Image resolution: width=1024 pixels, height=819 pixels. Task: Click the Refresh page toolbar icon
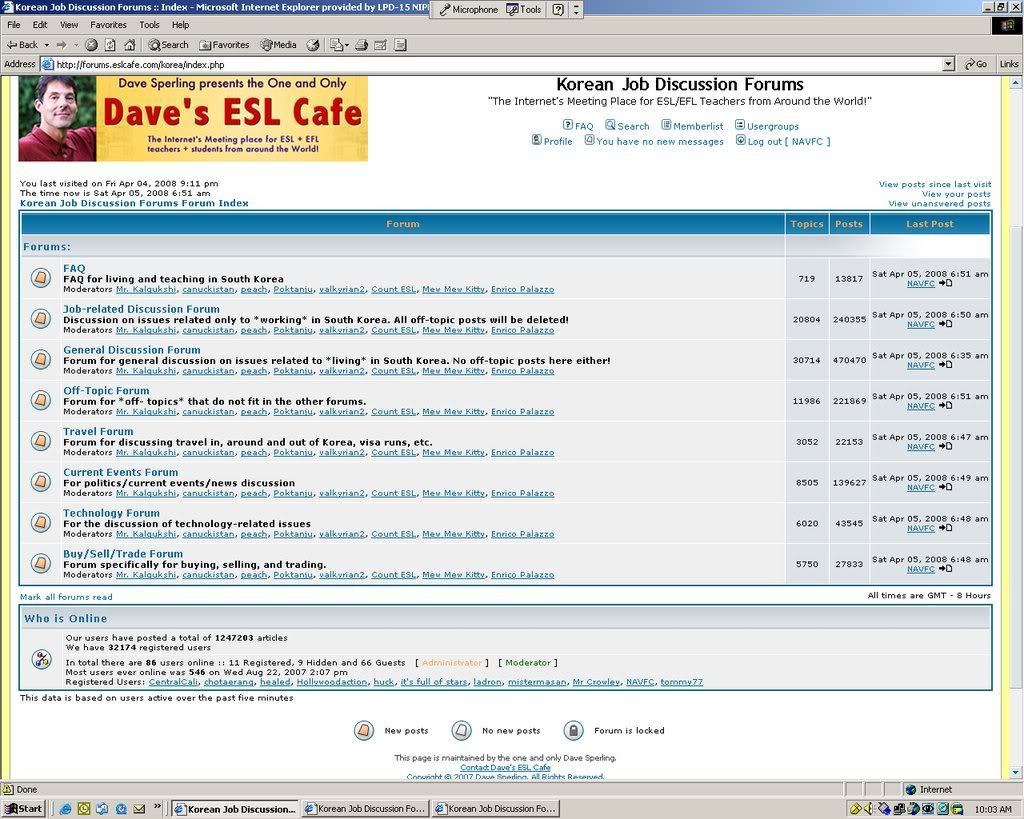tap(110, 45)
